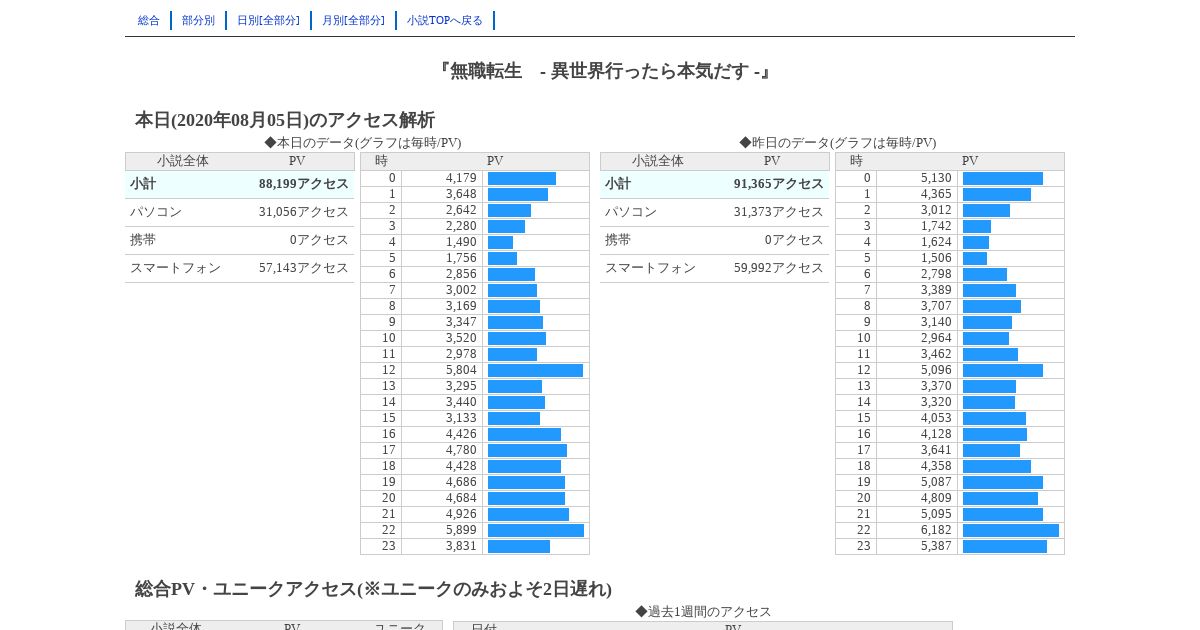1200x630 pixels.
Task: Click today's PV value 3,831
Action: click(x=461, y=546)
